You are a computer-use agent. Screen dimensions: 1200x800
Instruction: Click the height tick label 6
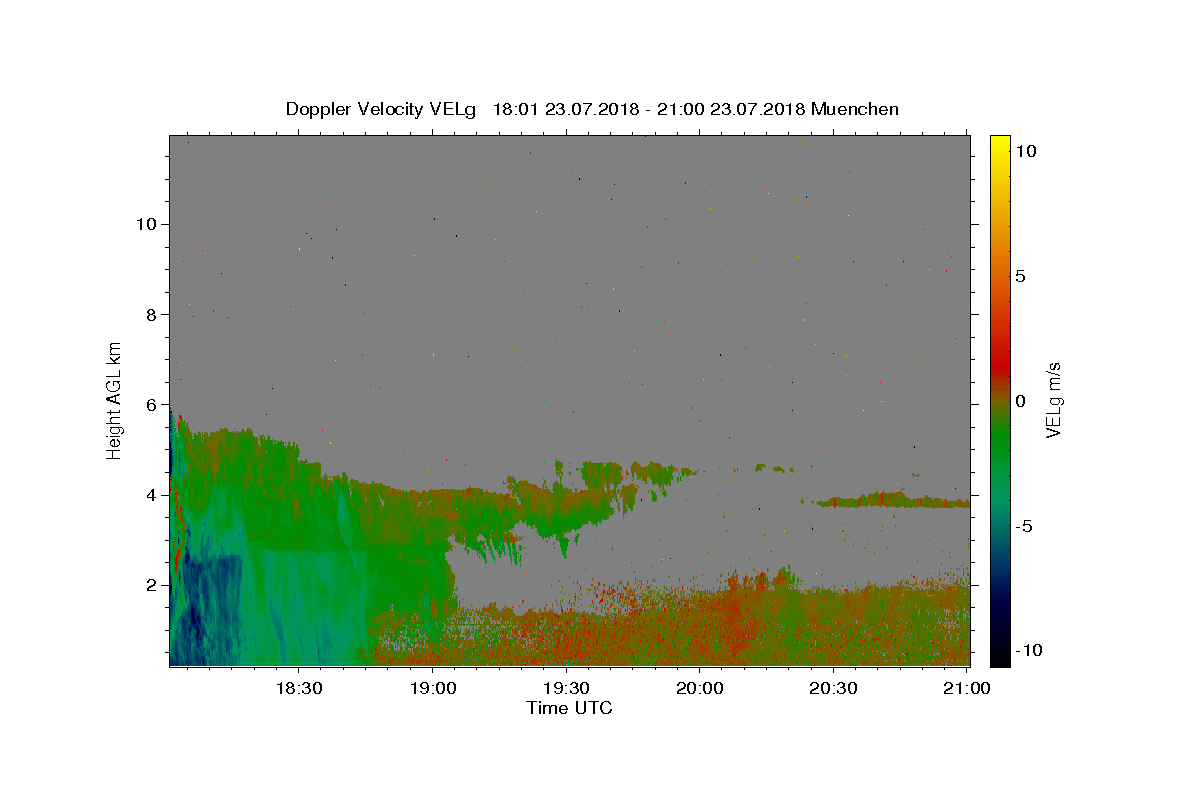click(152, 404)
